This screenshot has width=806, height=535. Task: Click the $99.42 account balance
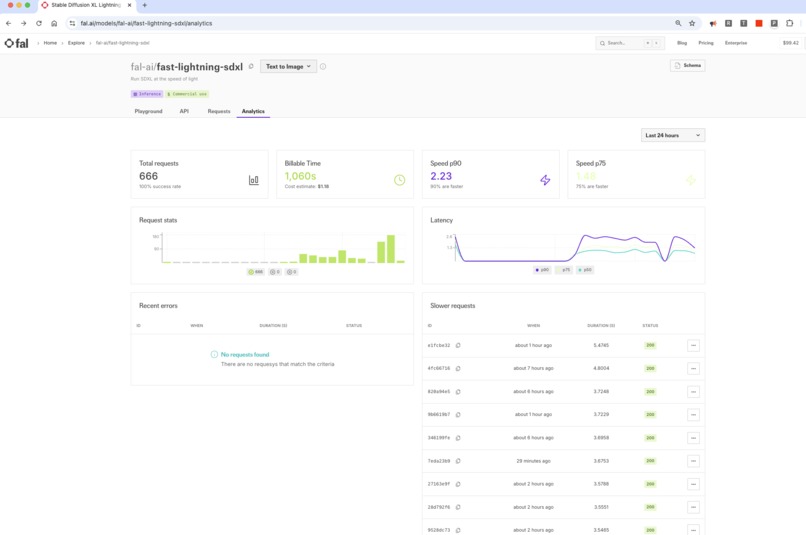pyautogui.click(x=791, y=43)
